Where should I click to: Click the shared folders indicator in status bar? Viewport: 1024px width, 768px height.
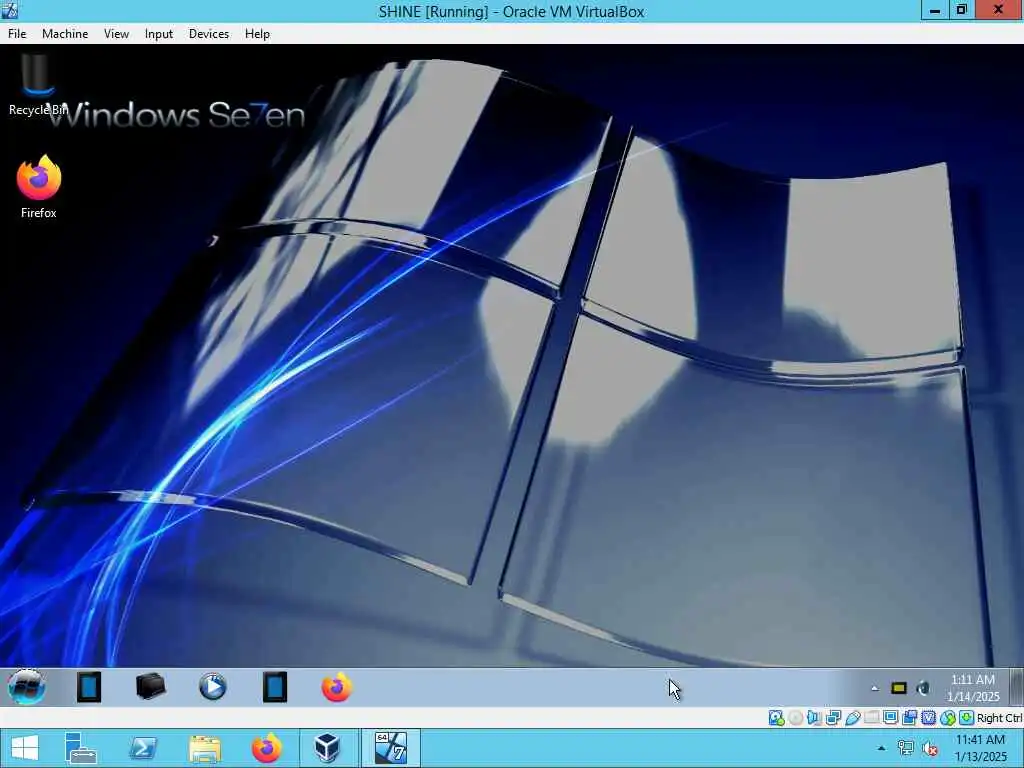click(871, 718)
